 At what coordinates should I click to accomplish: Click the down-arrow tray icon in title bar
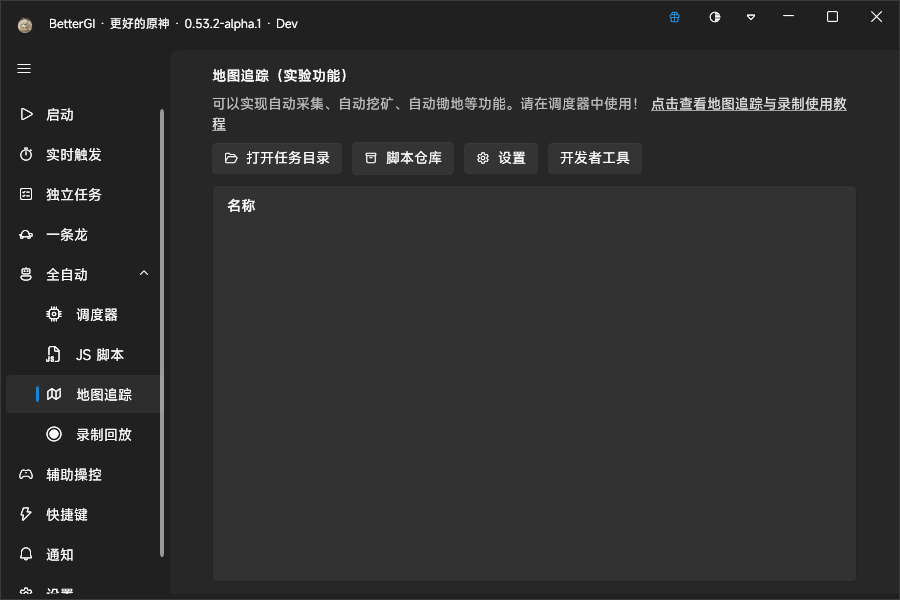pyautogui.click(x=751, y=17)
